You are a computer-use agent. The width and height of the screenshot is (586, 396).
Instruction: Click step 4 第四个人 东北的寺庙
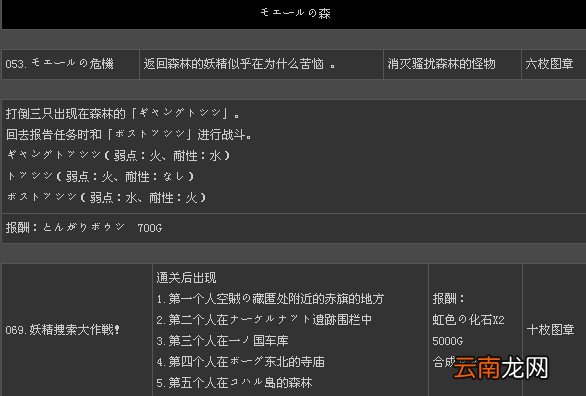click(x=240, y=361)
